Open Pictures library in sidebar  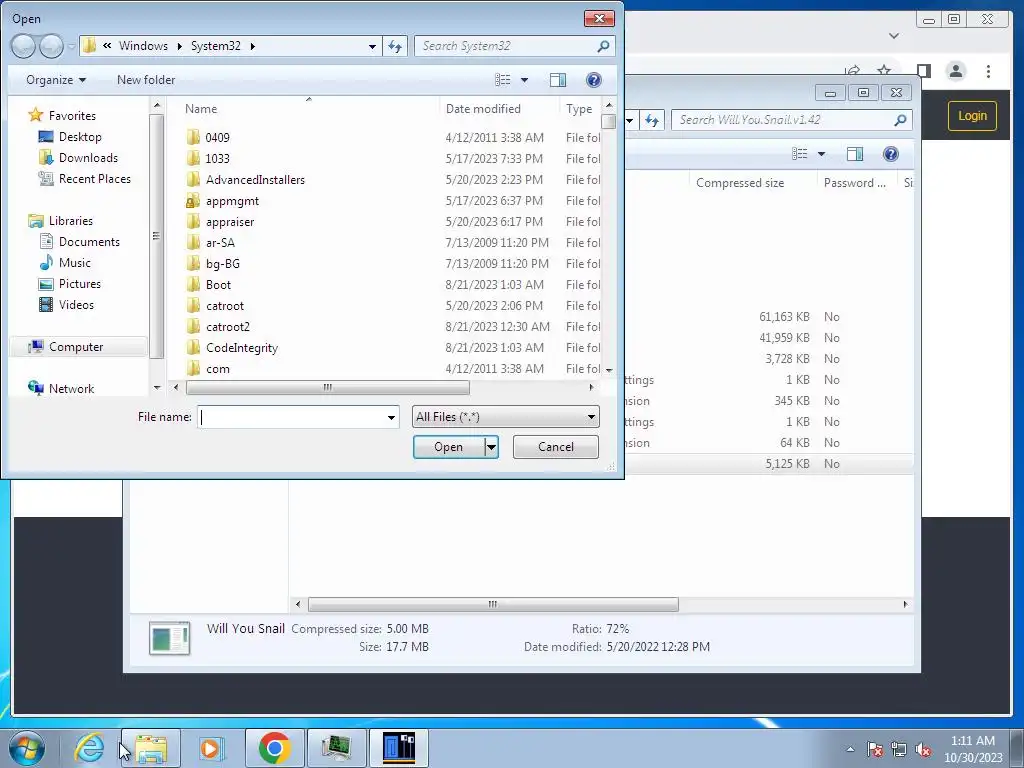(79, 283)
